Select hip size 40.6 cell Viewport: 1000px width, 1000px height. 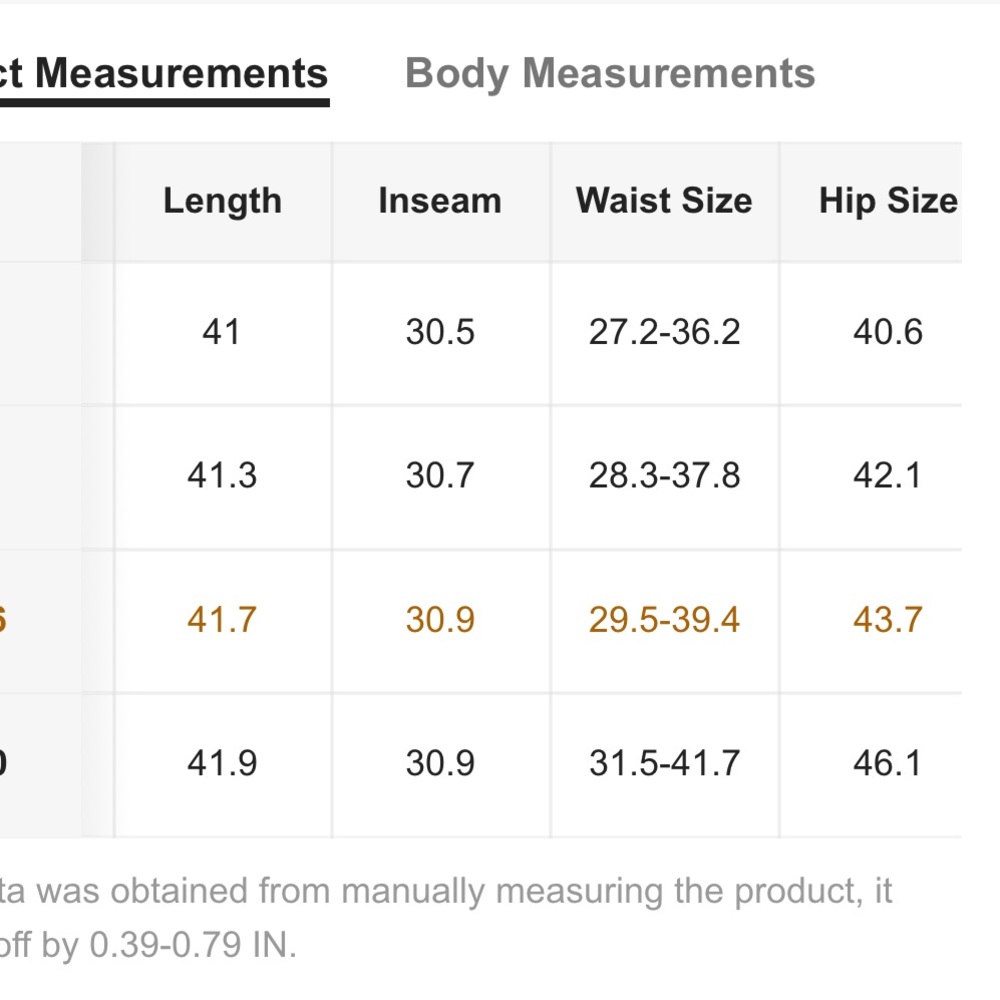pos(888,332)
